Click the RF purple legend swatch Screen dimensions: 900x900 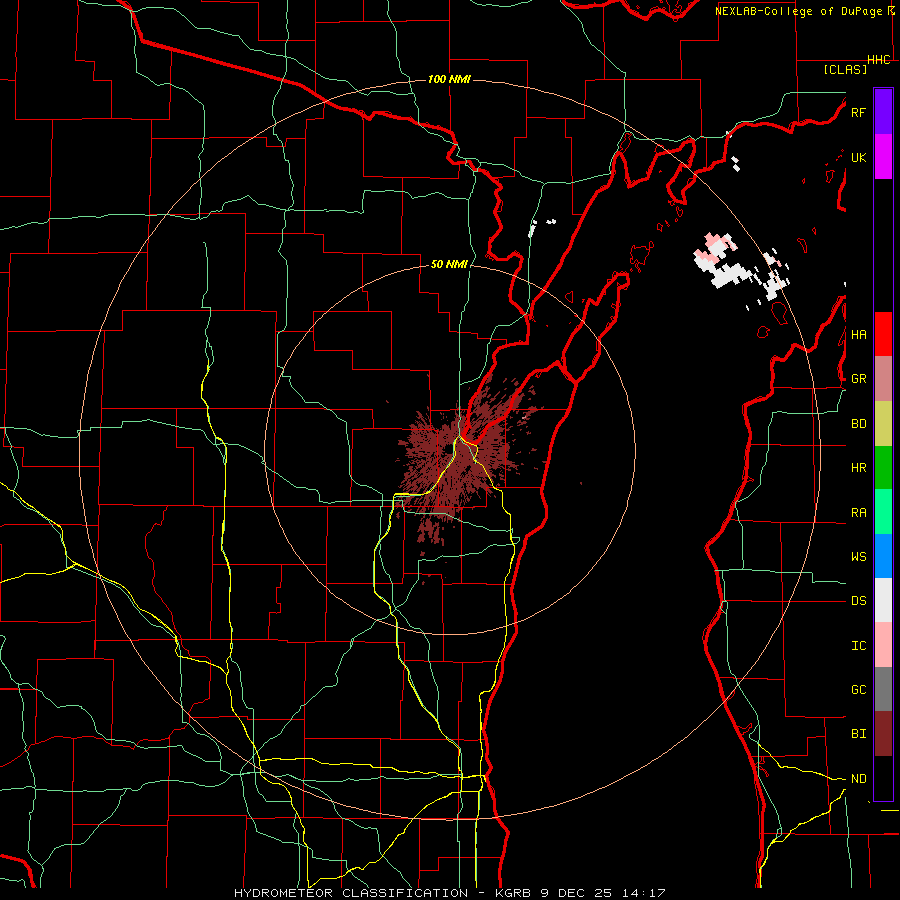point(883,112)
